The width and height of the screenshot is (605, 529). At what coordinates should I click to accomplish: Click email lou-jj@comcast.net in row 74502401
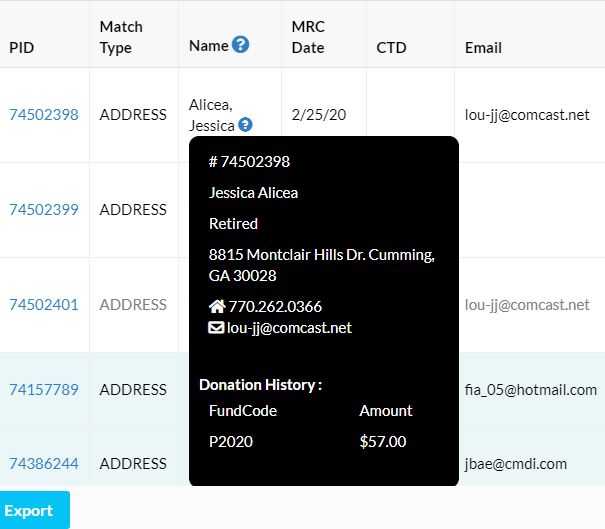pos(527,305)
